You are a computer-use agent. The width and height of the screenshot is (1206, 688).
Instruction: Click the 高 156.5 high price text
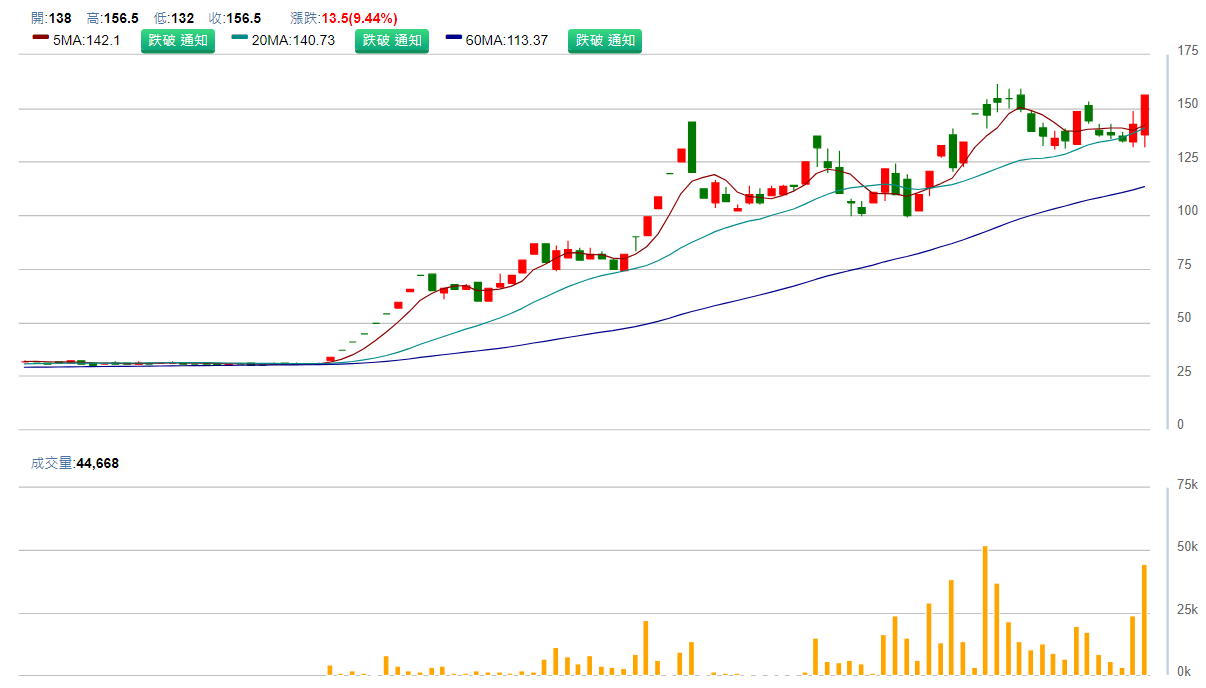click(112, 18)
